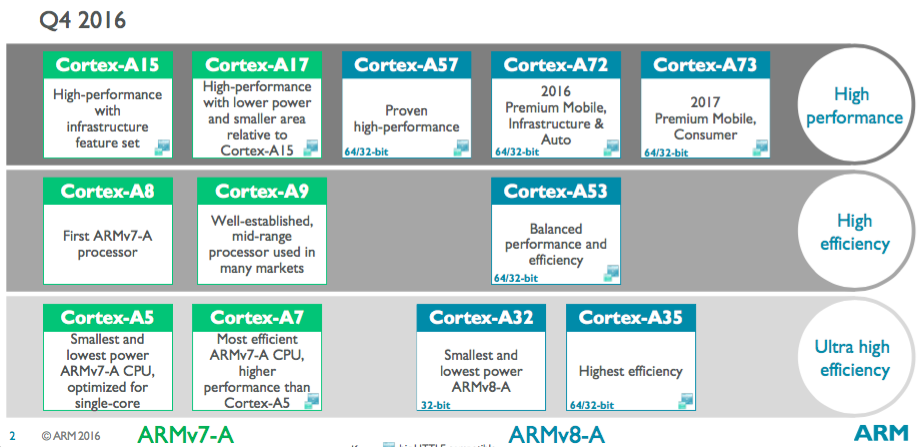Click '64/32-bit' label in Cortex-A73 card
Viewport: 918px width, 447px height.
666,152
